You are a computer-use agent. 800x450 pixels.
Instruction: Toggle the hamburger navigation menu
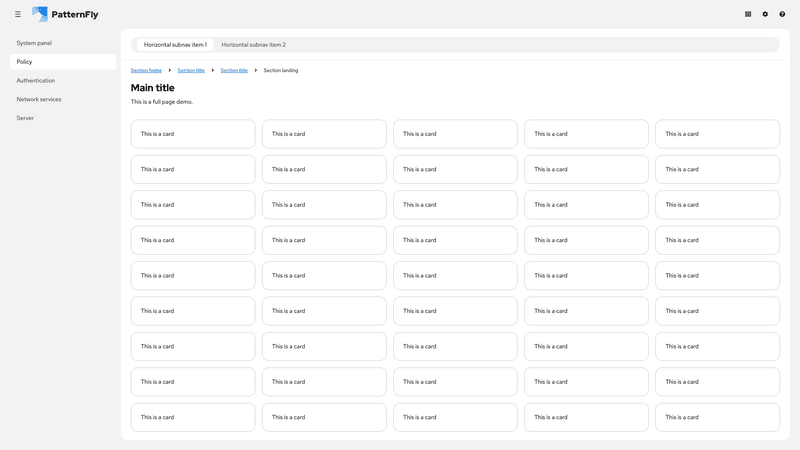[18, 14]
